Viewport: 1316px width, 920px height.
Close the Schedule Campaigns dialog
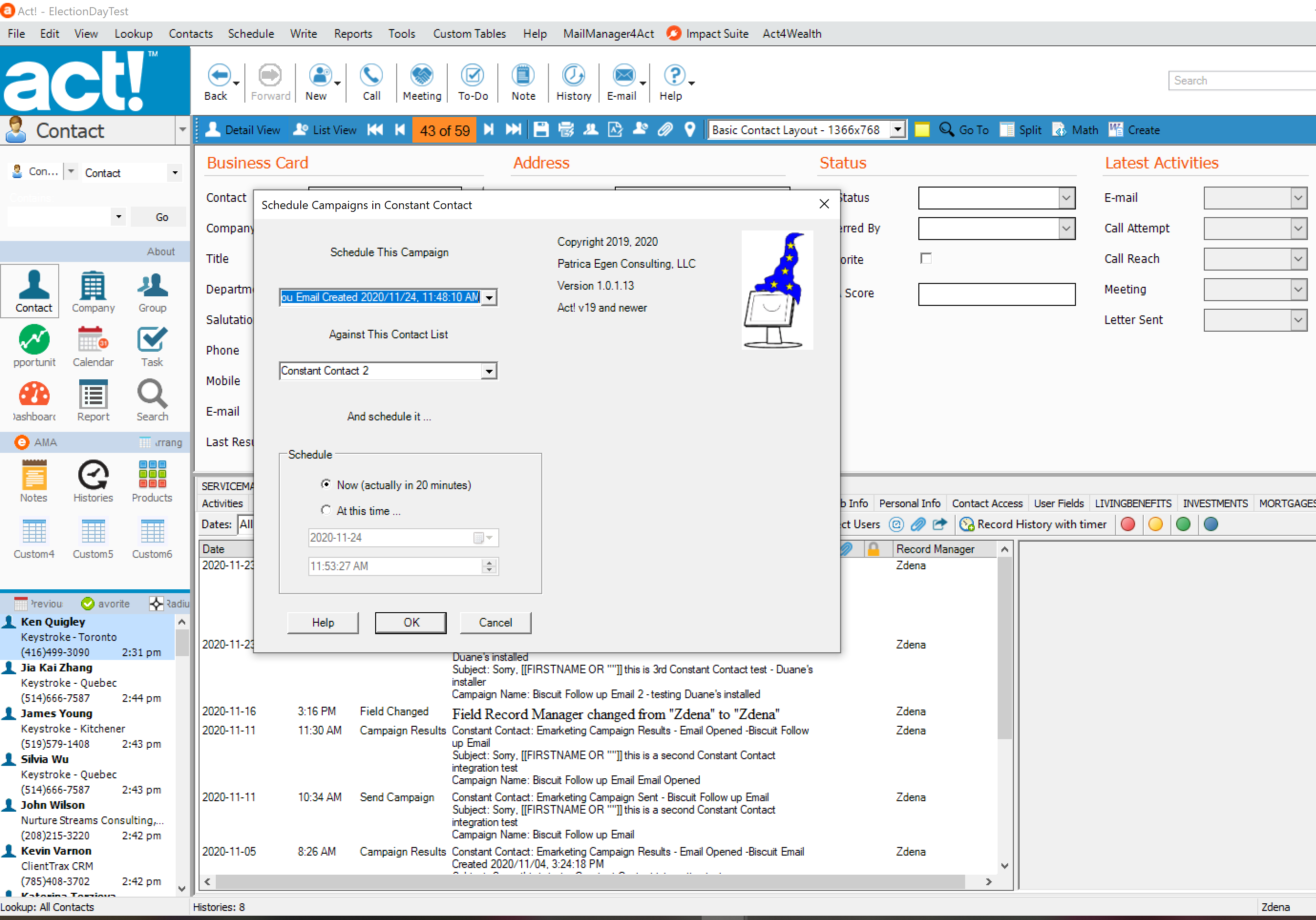[x=824, y=204]
